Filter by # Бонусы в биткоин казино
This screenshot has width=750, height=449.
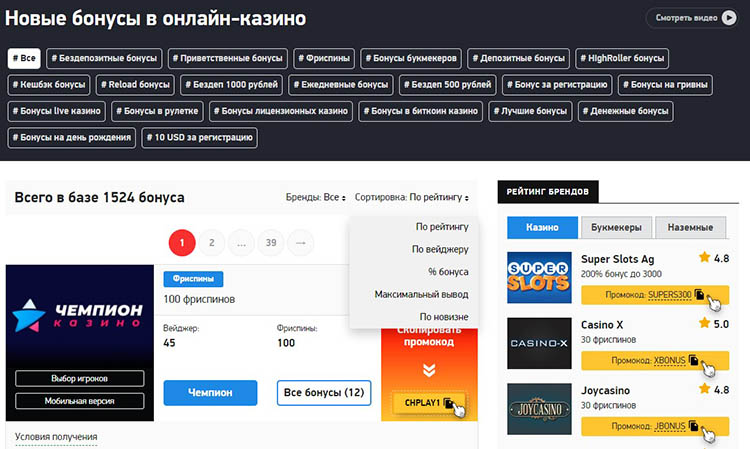420,111
